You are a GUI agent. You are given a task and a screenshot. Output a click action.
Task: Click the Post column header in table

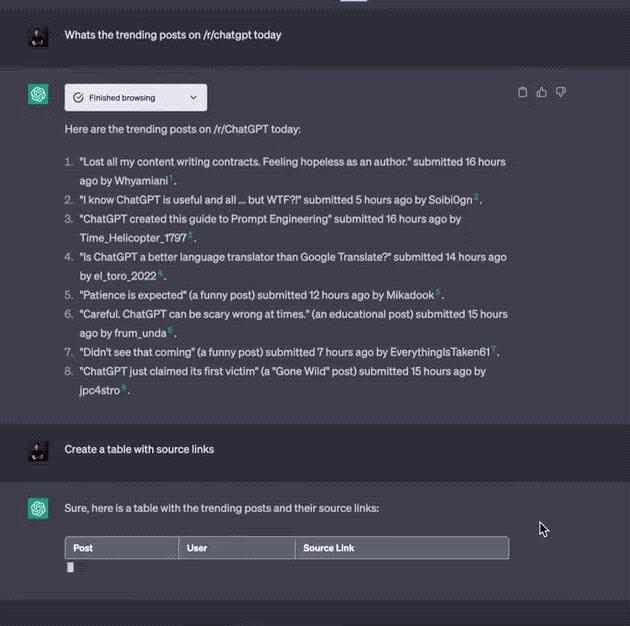121,548
